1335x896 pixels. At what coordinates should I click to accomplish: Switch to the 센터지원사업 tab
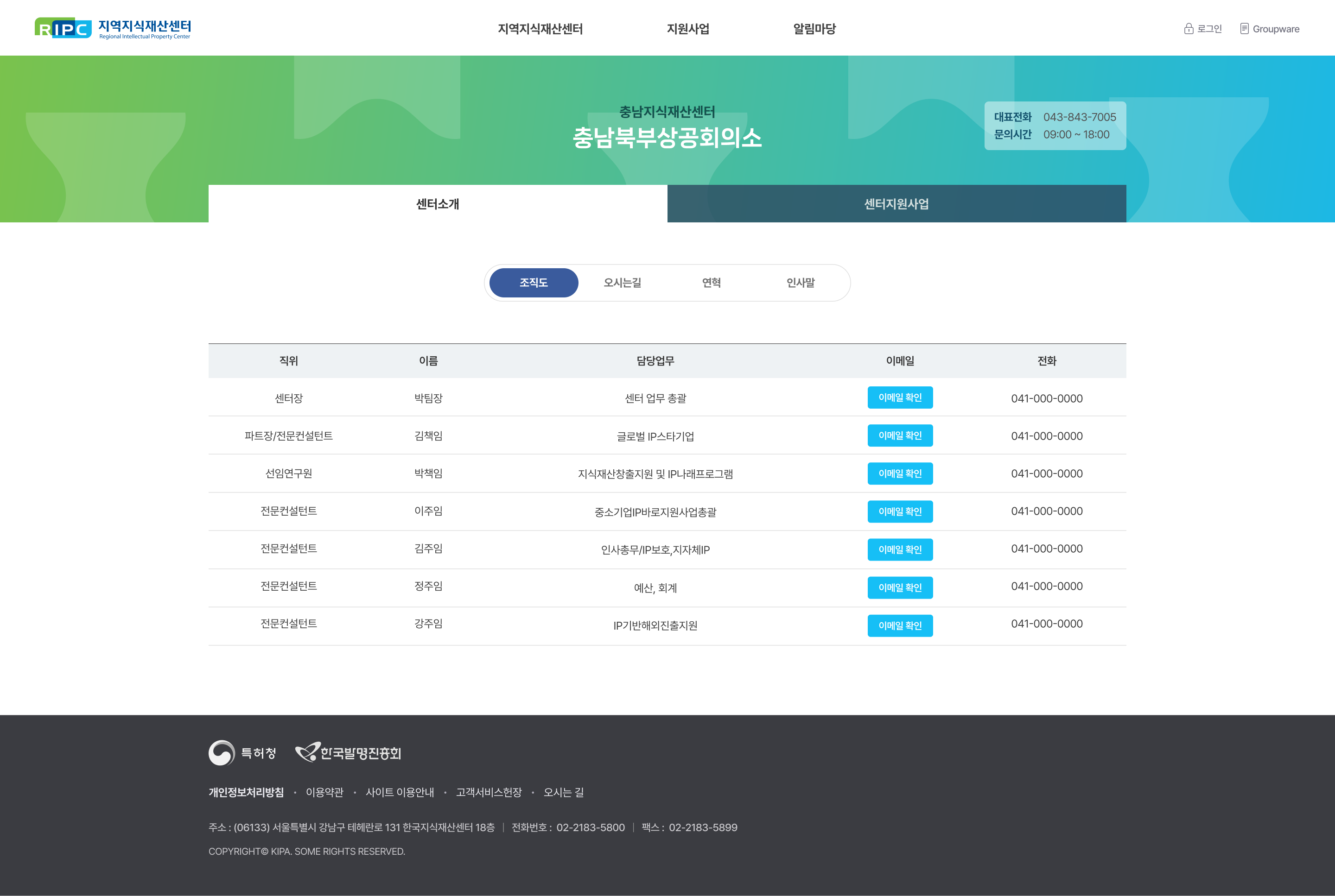tap(896, 204)
